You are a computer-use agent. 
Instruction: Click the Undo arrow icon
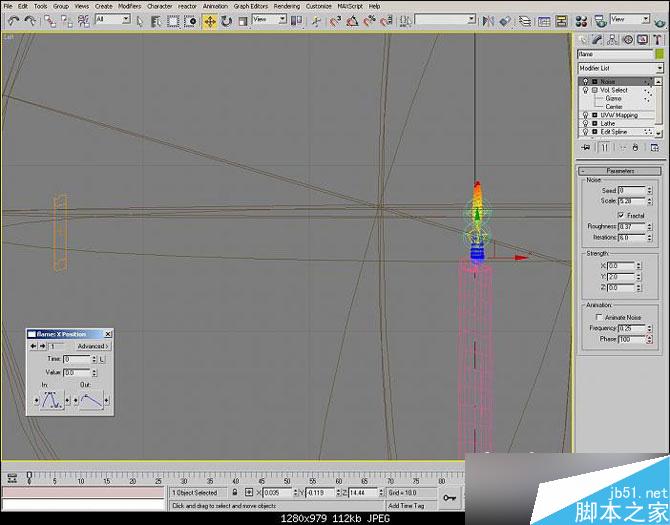pyautogui.click(x=13, y=20)
